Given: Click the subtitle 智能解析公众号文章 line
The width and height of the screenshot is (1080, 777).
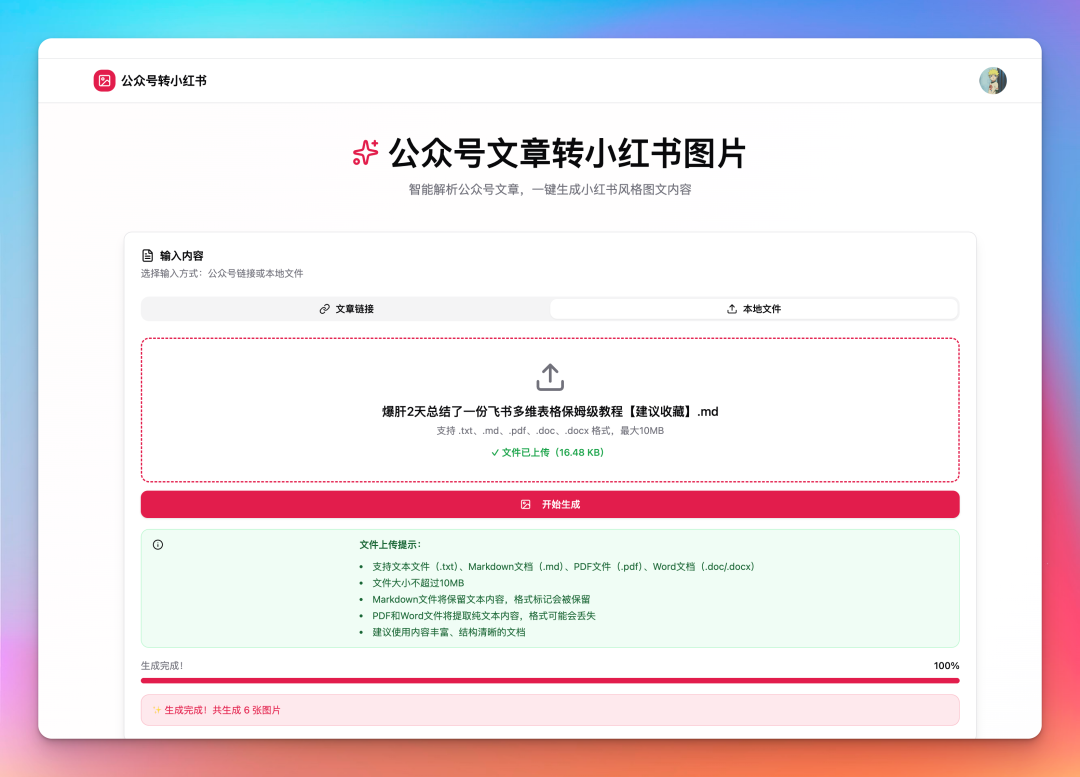Looking at the screenshot, I should (x=550, y=190).
